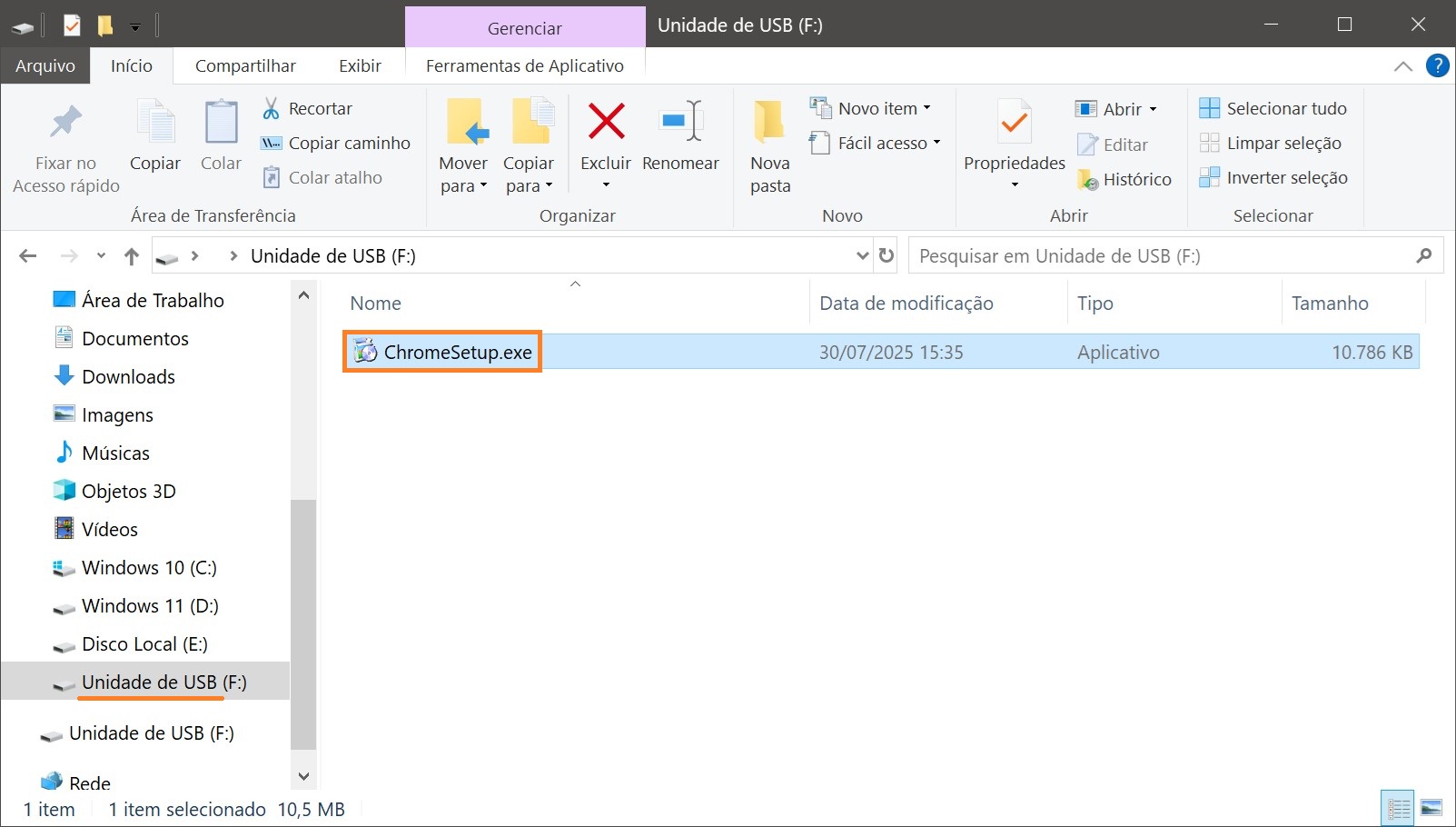Switch to large icons view in status bar
The width and height of the screenshot is (1456, 827).
coord(1431,808)
